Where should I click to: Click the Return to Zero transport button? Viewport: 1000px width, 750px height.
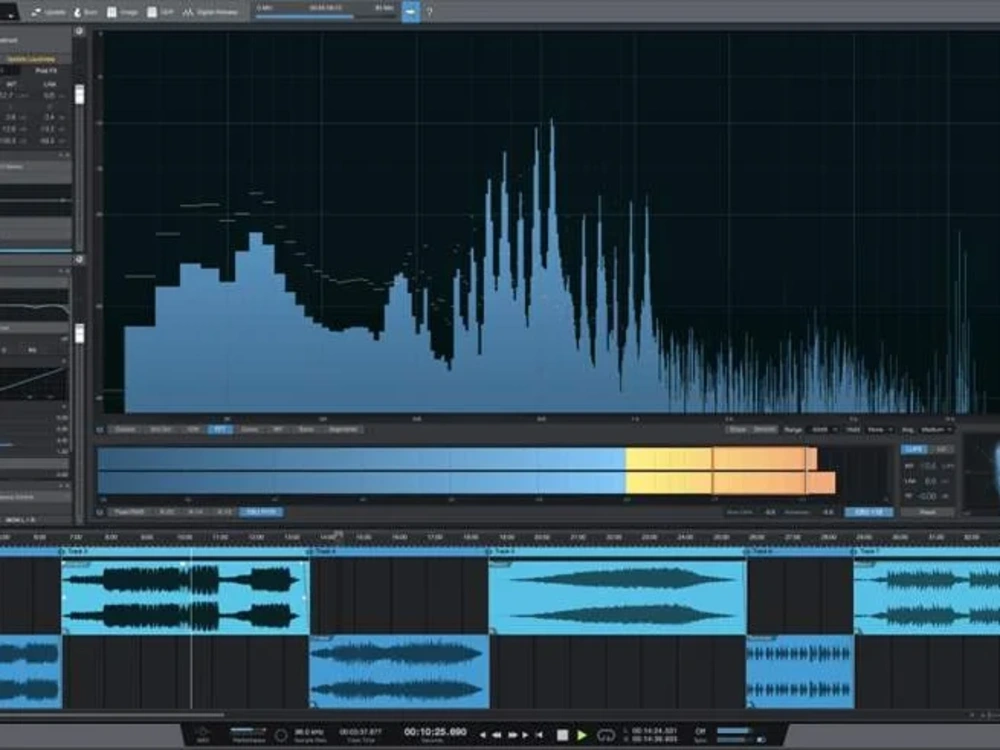[x=540, y=735]
